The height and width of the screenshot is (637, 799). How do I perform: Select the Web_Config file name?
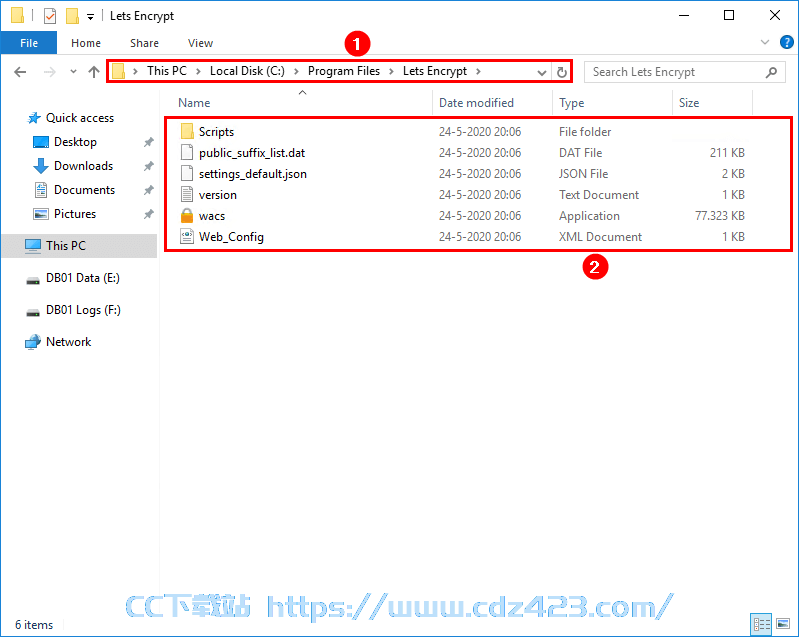tap(231, 237)
